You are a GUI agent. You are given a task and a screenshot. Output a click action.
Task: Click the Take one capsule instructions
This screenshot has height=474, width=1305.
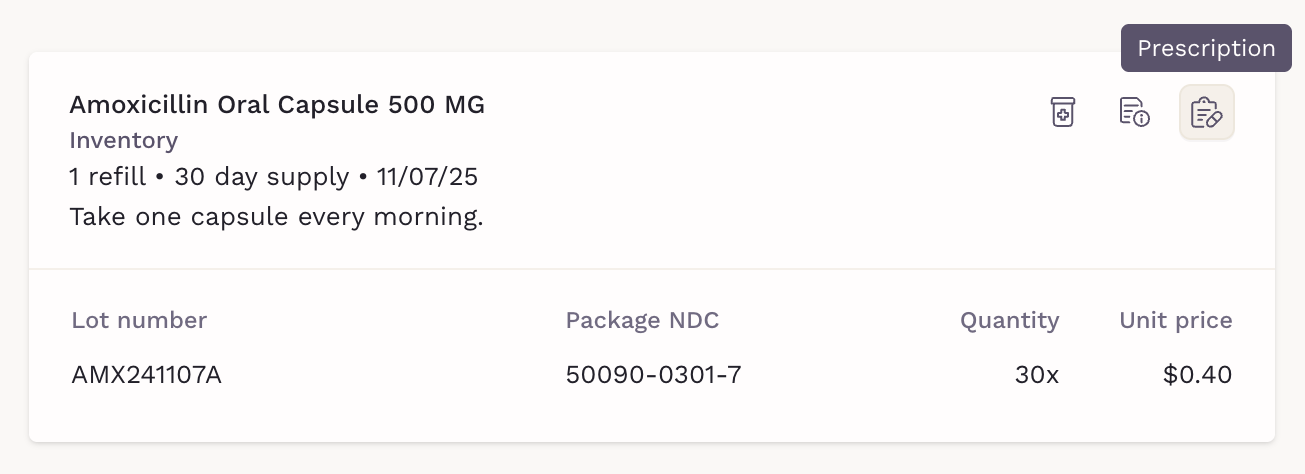point(276,216)
